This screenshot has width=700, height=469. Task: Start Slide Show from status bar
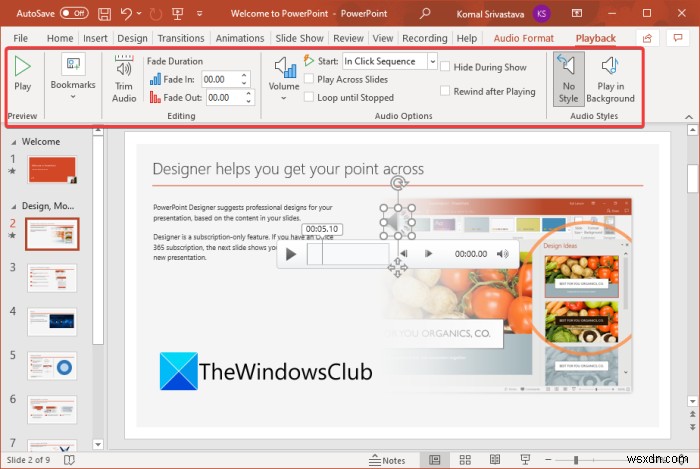(525, 460)
